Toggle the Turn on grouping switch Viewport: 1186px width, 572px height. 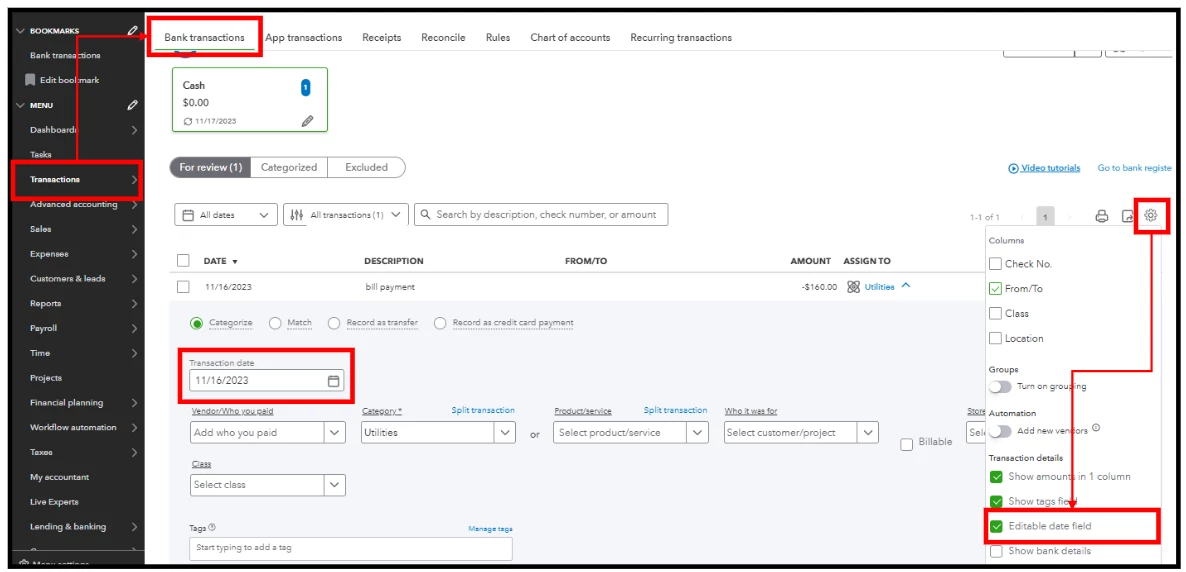(x=1000, y=387)
